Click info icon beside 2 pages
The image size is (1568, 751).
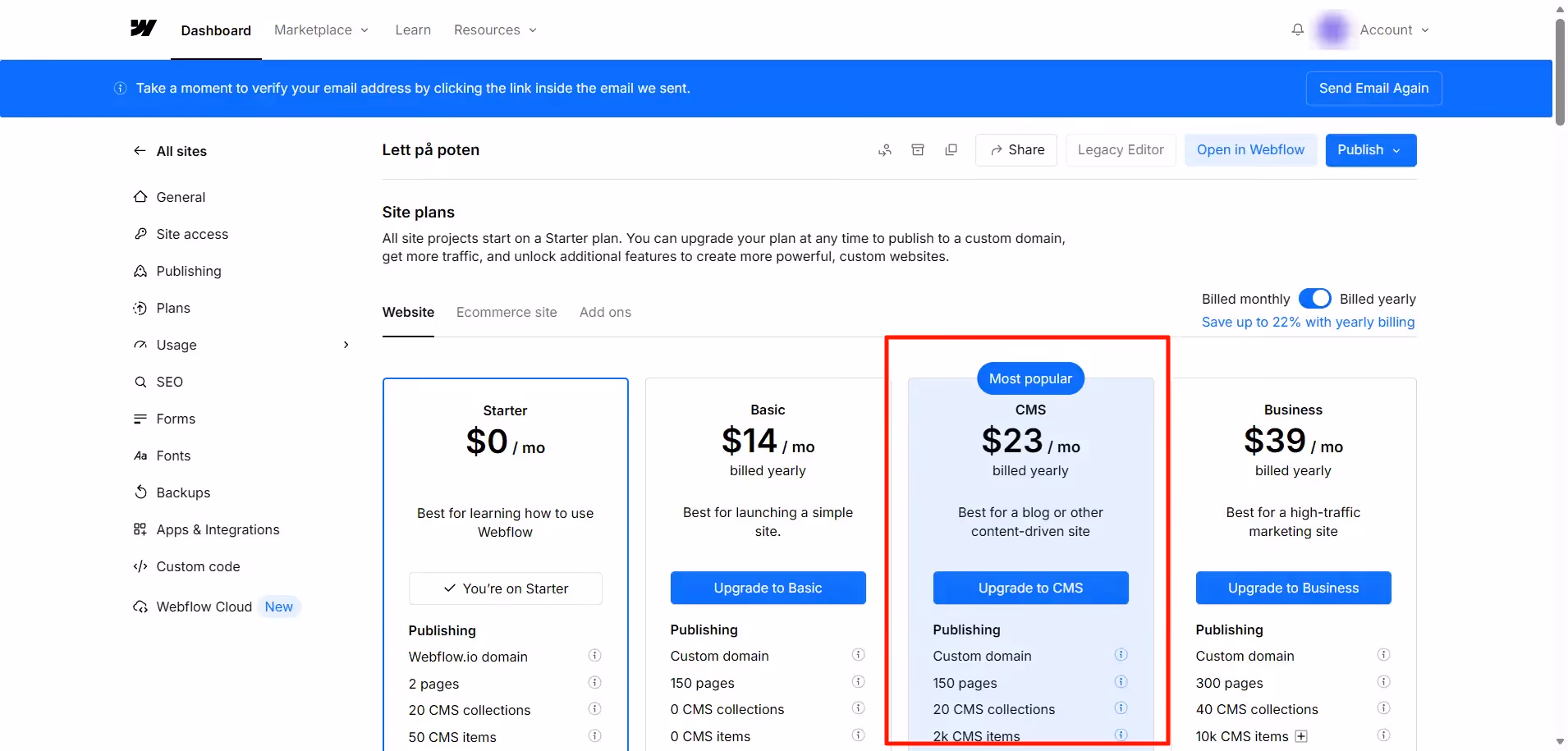(x=595, y=682)
